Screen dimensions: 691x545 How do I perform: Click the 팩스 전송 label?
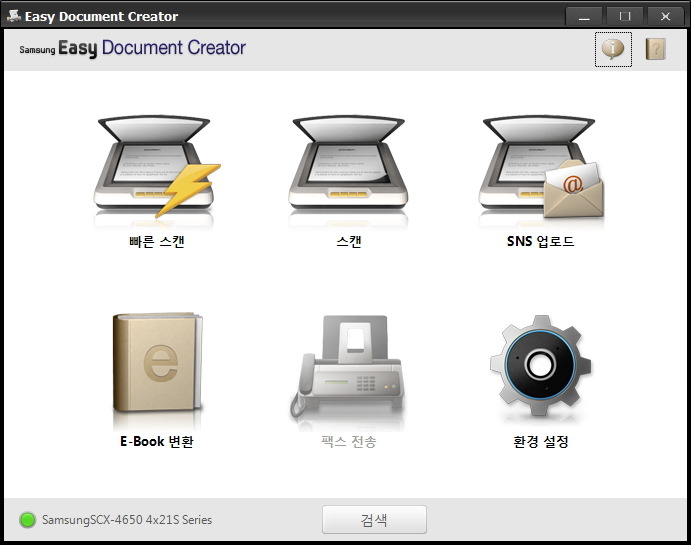click(x=349, y=441)
